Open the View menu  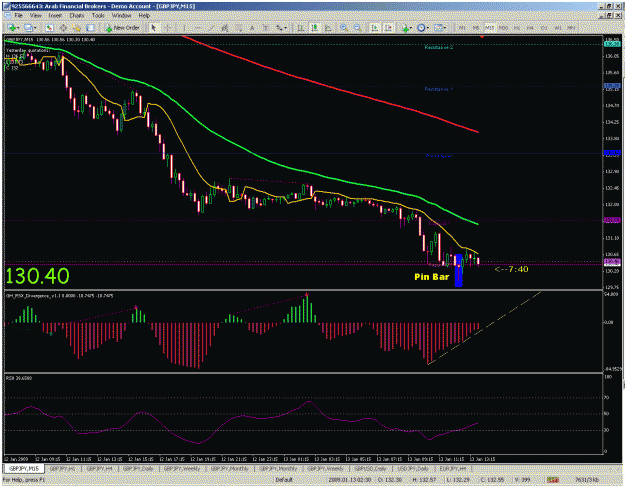[36, 16]
